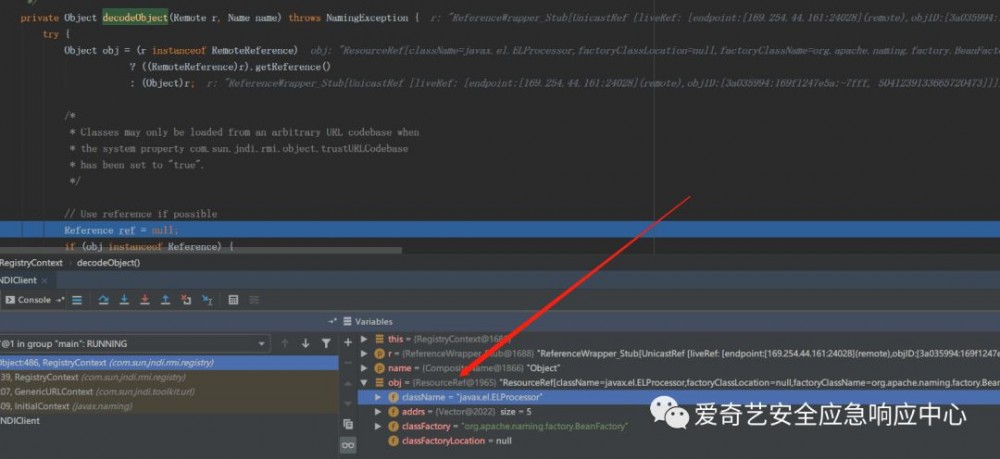The width and height of the screenshot is (1000, 459).
Task: Select the classFactoryLocation = null row
Action: click(457, 441)
